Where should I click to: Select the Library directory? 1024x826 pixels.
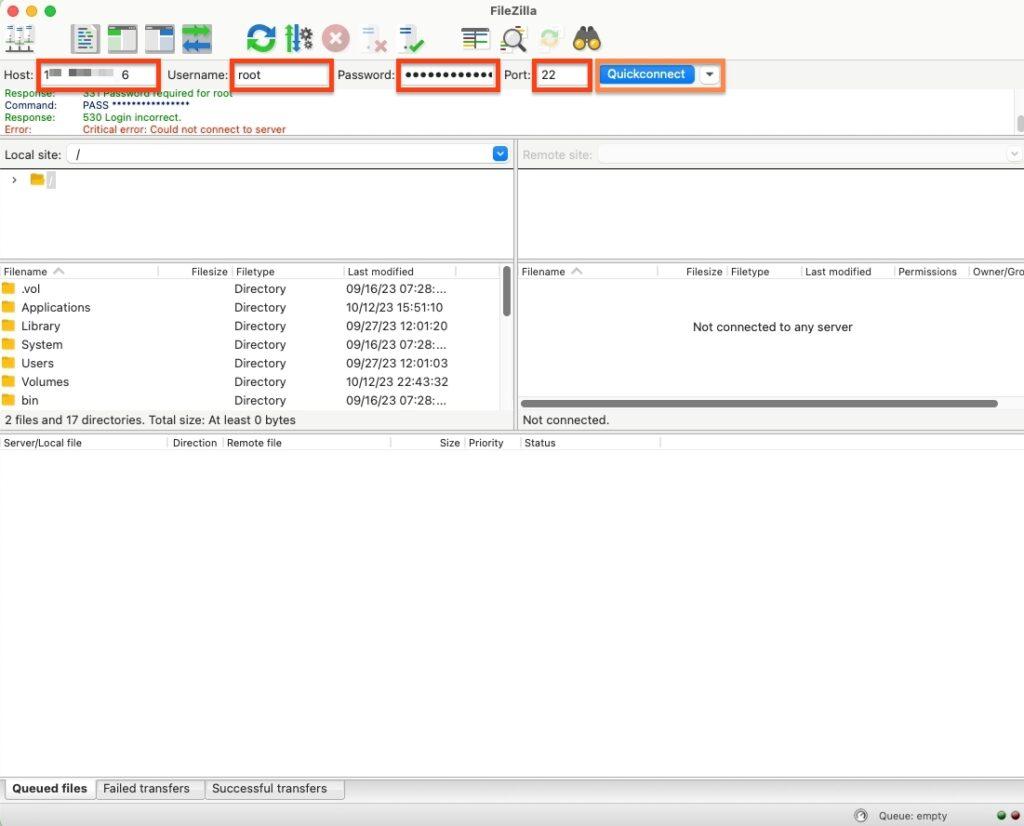pyautogui.click(x=249, y=326)
